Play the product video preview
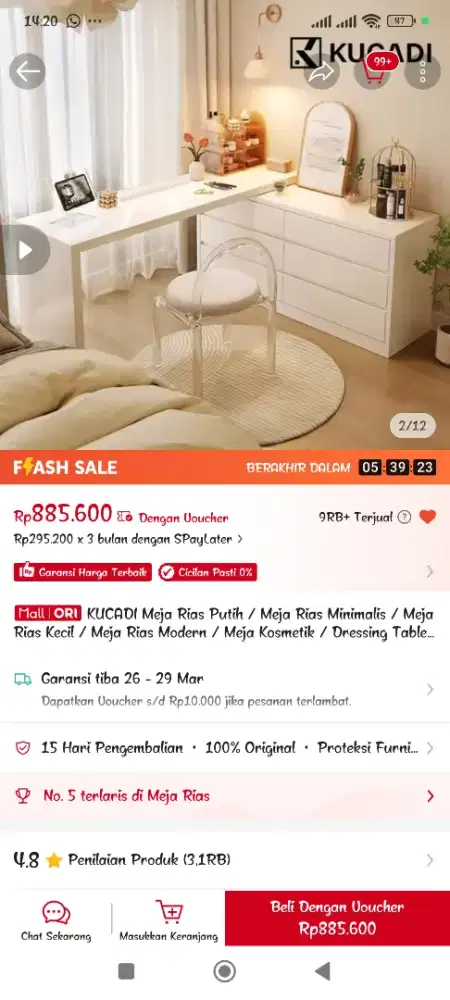 click(25, 250)
